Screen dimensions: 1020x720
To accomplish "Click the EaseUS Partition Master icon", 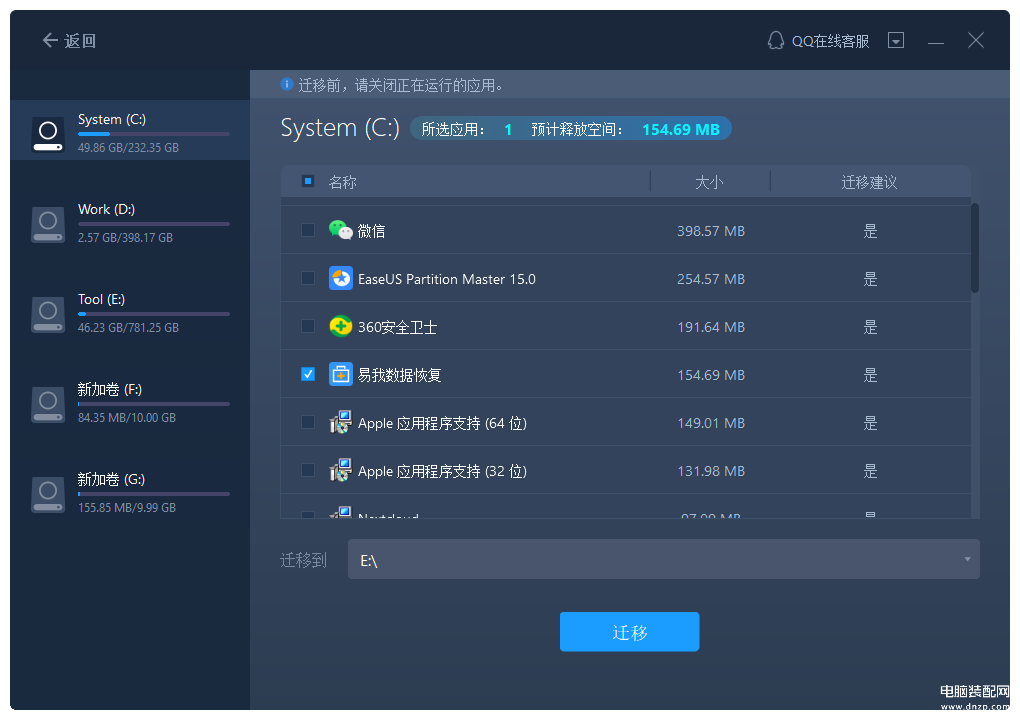I will (x=341, y=278).
